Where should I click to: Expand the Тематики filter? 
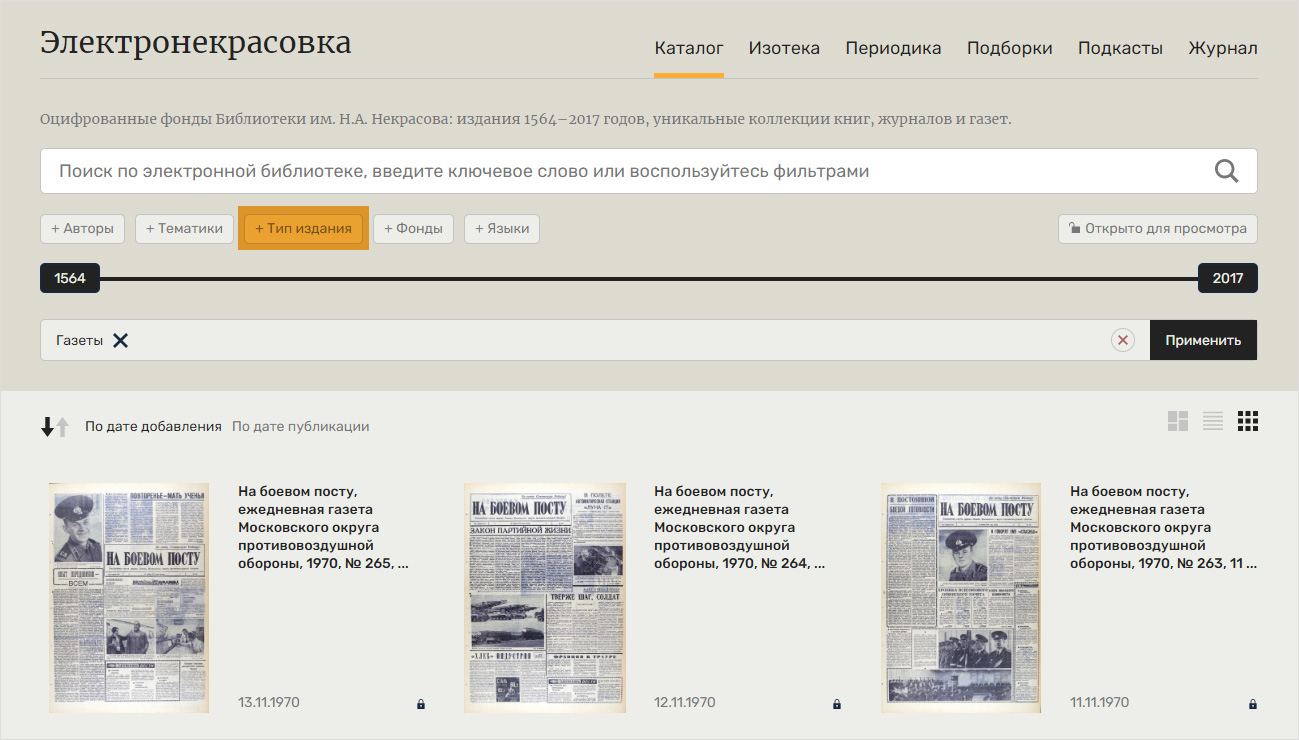(x=184, y=229)
